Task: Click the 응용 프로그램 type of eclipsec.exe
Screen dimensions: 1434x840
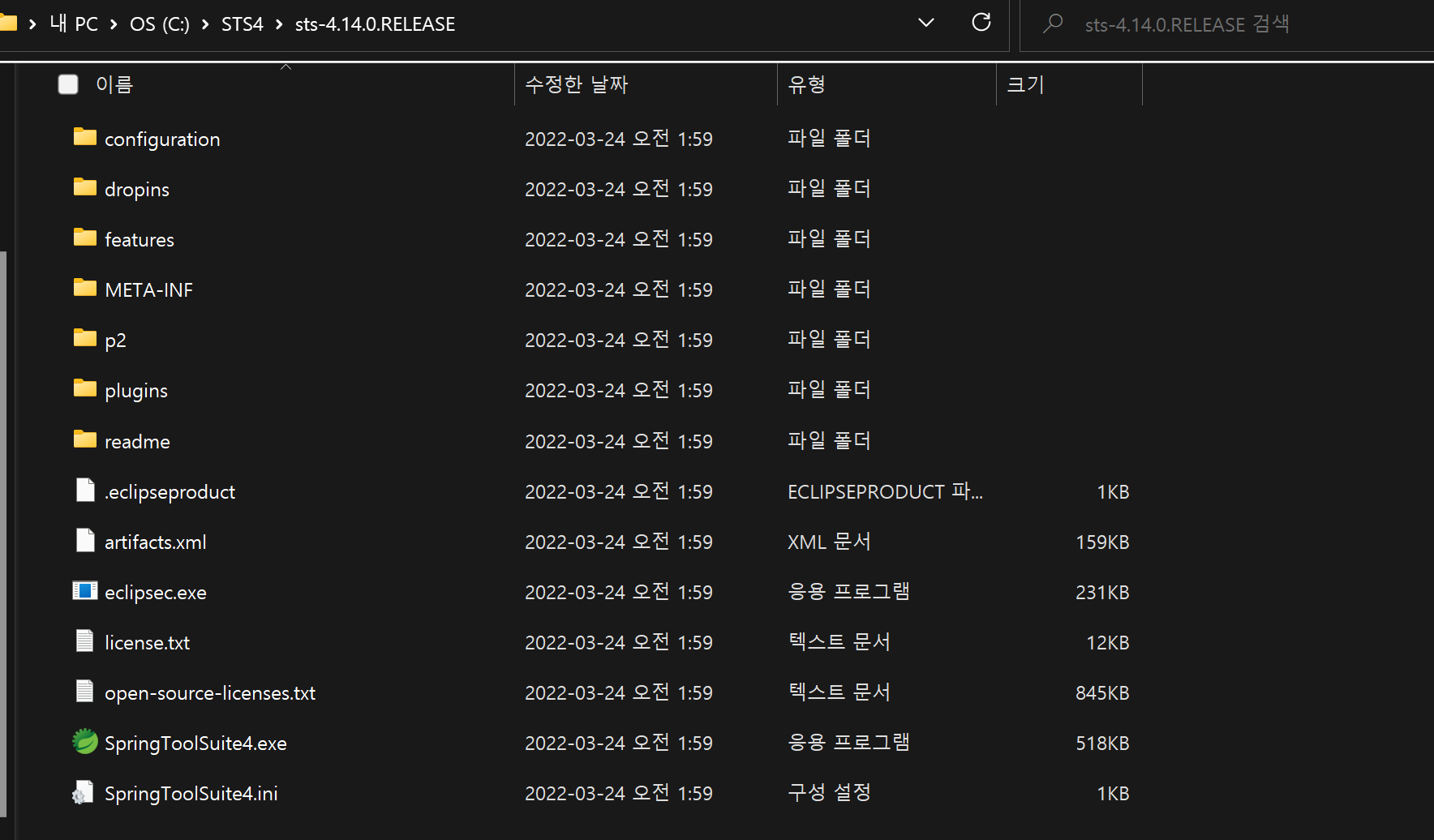Action: click(848, 591)
